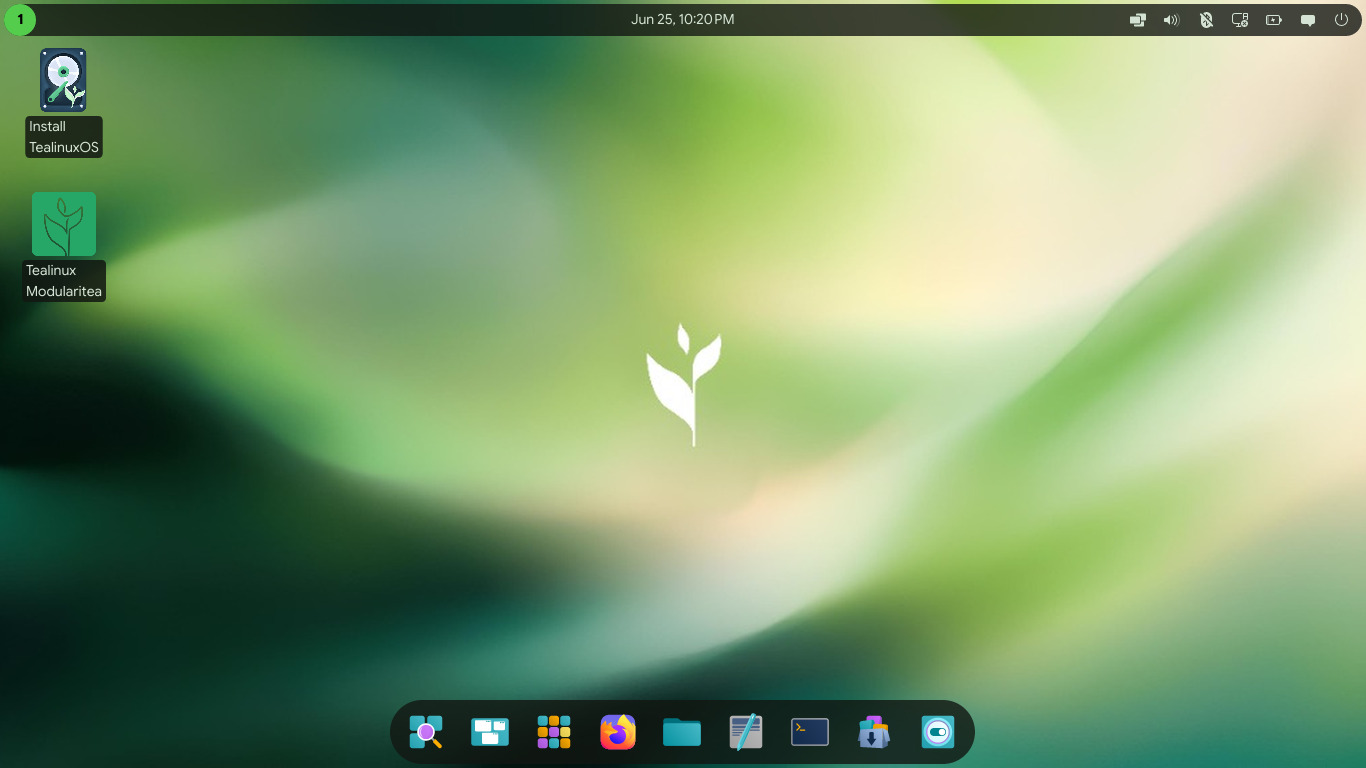Viewport: 1366px width, 768px height.
Task: Open the terminal from the dock
Action: click(810, 732)
